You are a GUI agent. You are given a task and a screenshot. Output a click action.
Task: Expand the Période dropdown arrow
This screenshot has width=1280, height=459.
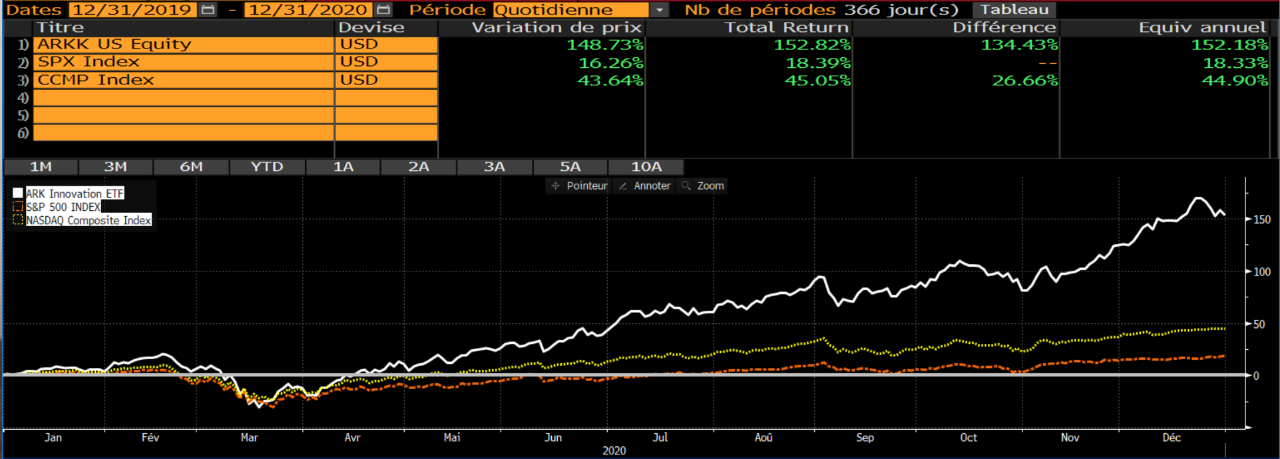click(x=660, y=9)
